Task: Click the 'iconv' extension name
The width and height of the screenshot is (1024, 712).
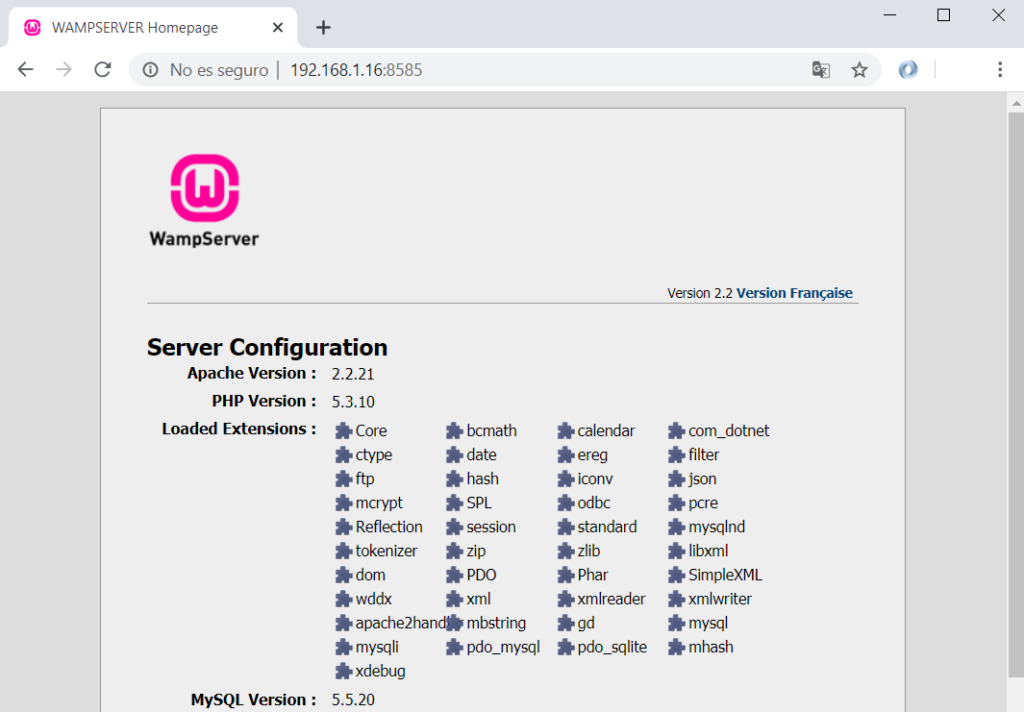Action: click(595, 479)
